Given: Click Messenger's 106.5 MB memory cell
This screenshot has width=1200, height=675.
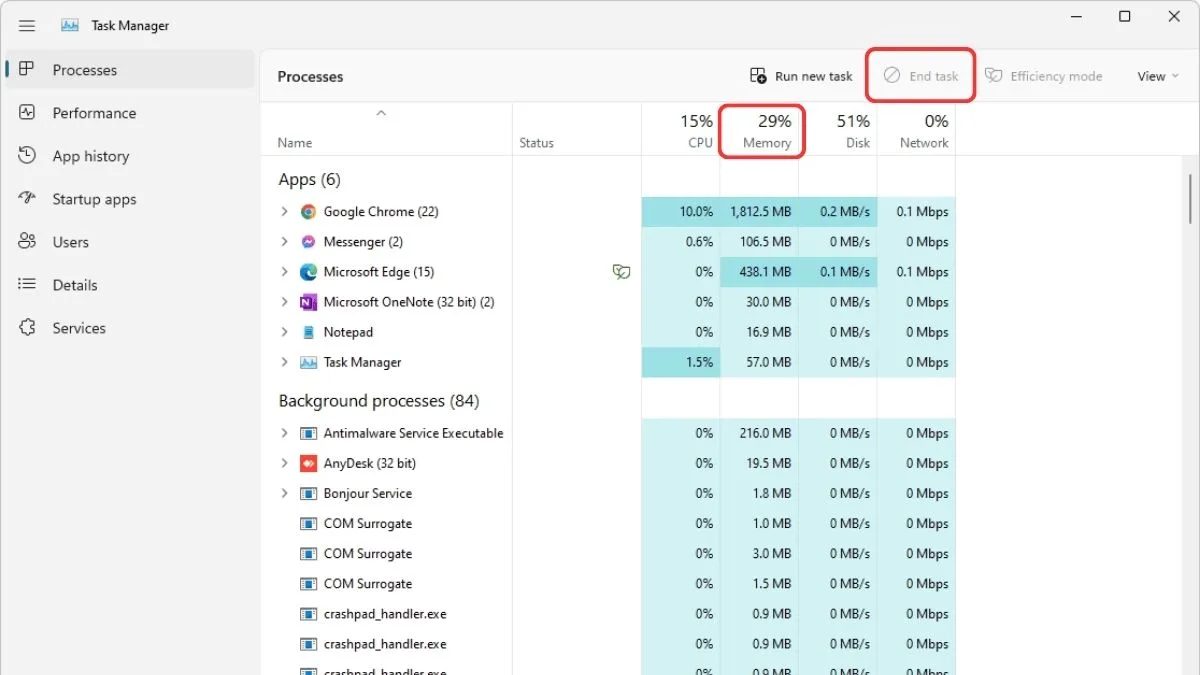Looking at the screenshot, I should 759,242.
